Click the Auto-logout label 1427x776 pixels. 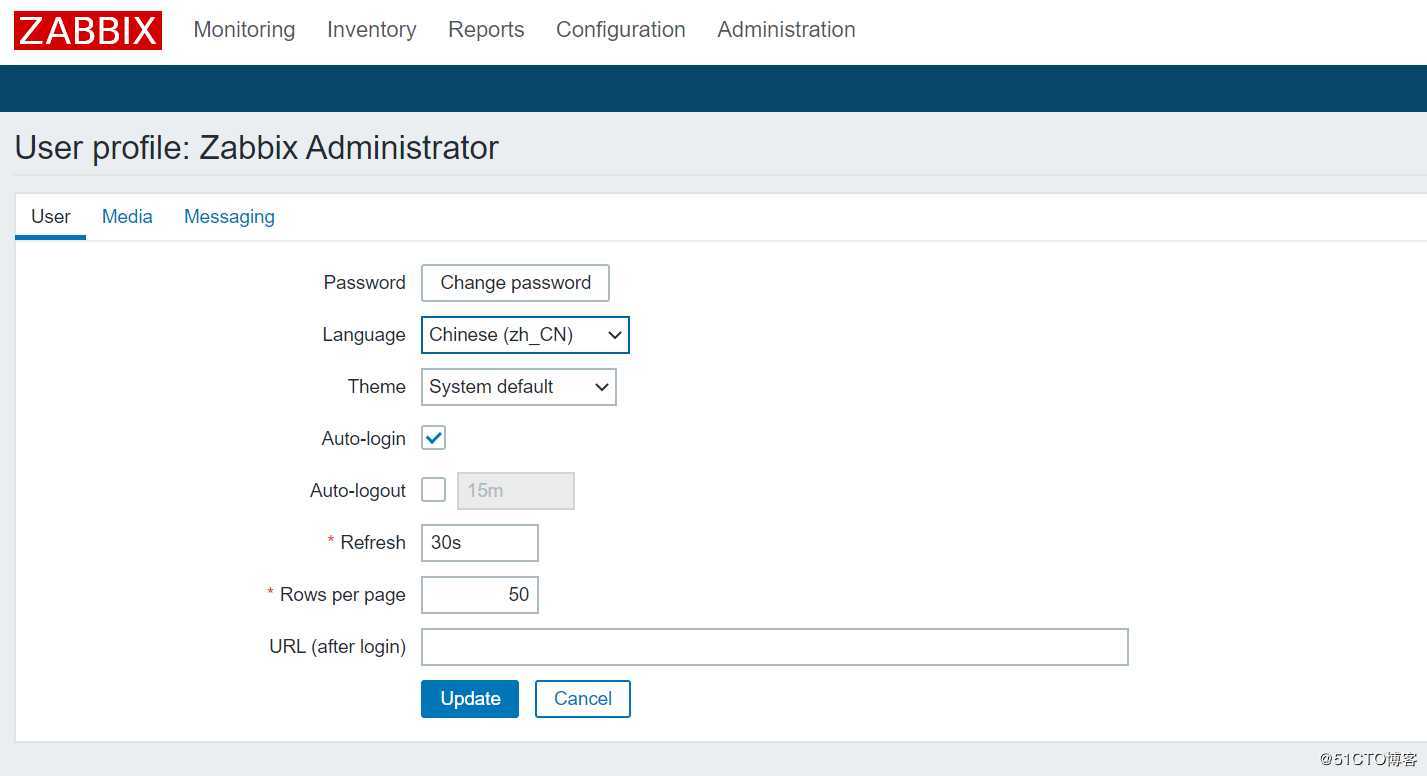(x=358, y=491)
